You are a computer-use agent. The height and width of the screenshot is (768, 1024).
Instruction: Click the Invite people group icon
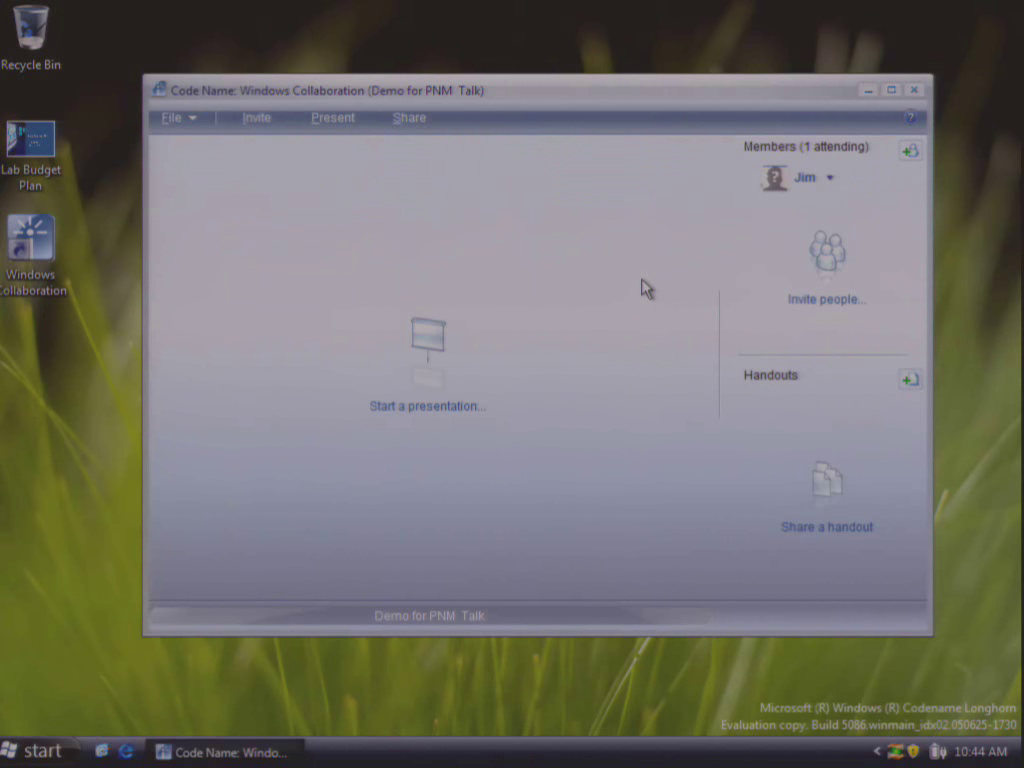827,252
